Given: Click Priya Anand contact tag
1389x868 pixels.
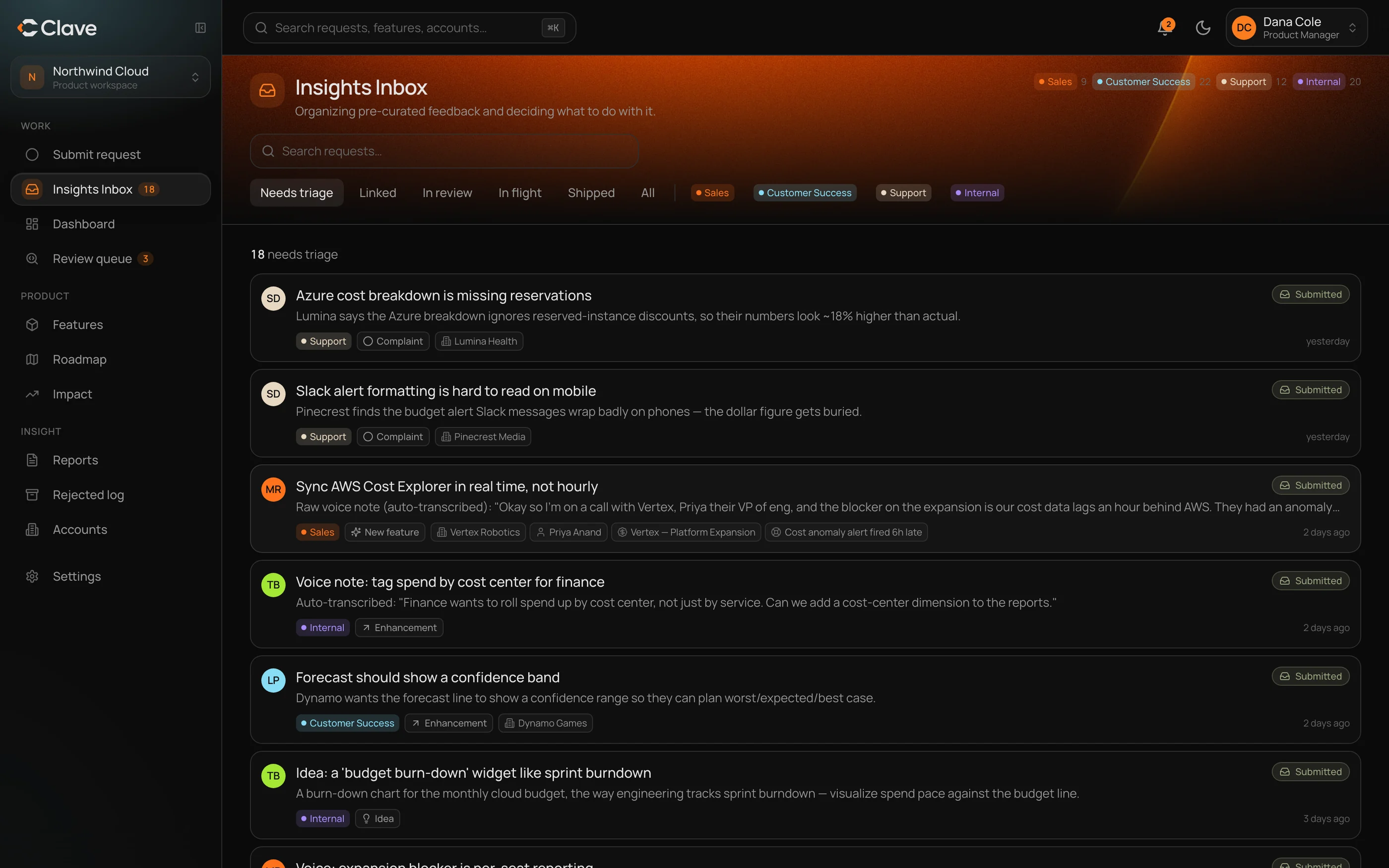Looking at the screenshot, I should tap(568, 532).
